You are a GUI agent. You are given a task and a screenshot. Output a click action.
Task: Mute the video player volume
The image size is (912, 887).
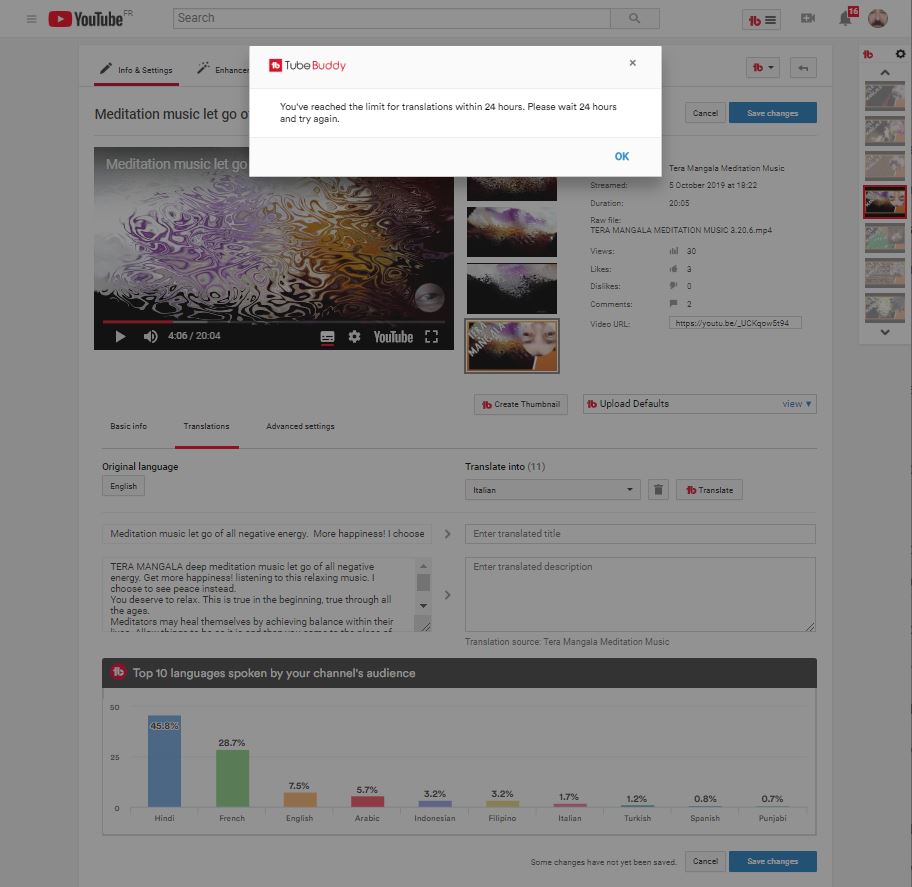coord(151,337)
